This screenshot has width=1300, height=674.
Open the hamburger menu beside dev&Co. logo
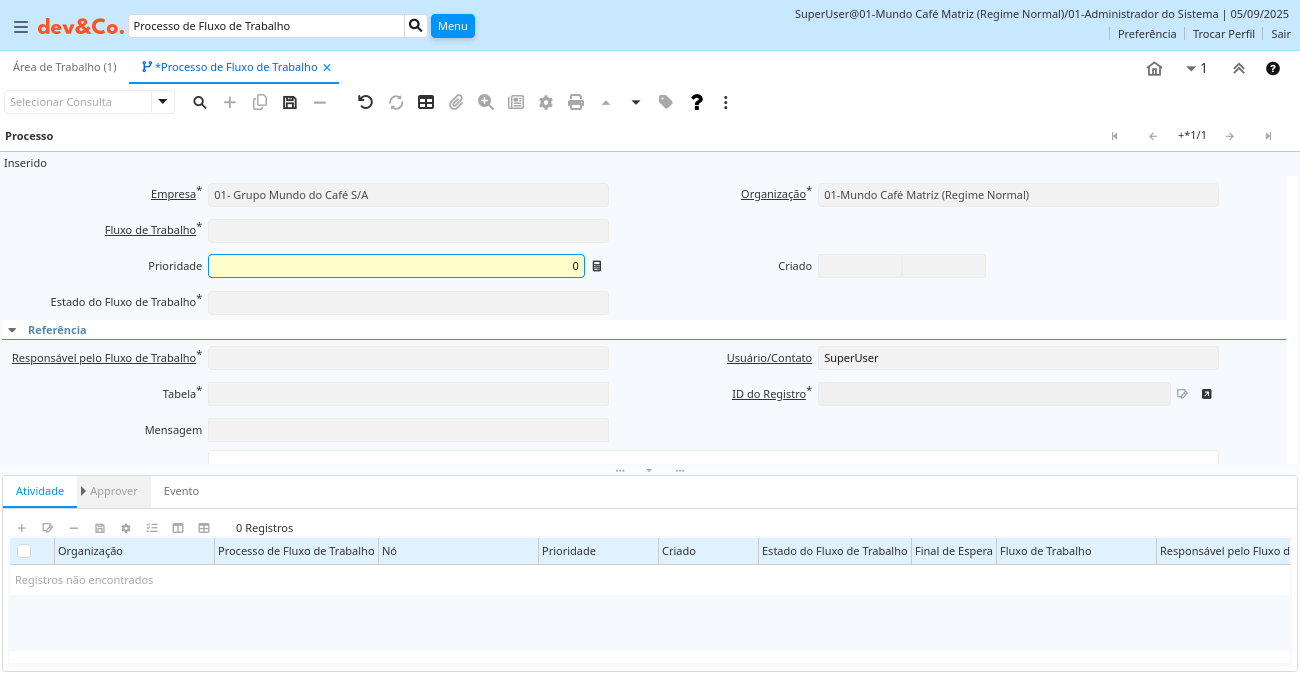[x=21, y=27]
